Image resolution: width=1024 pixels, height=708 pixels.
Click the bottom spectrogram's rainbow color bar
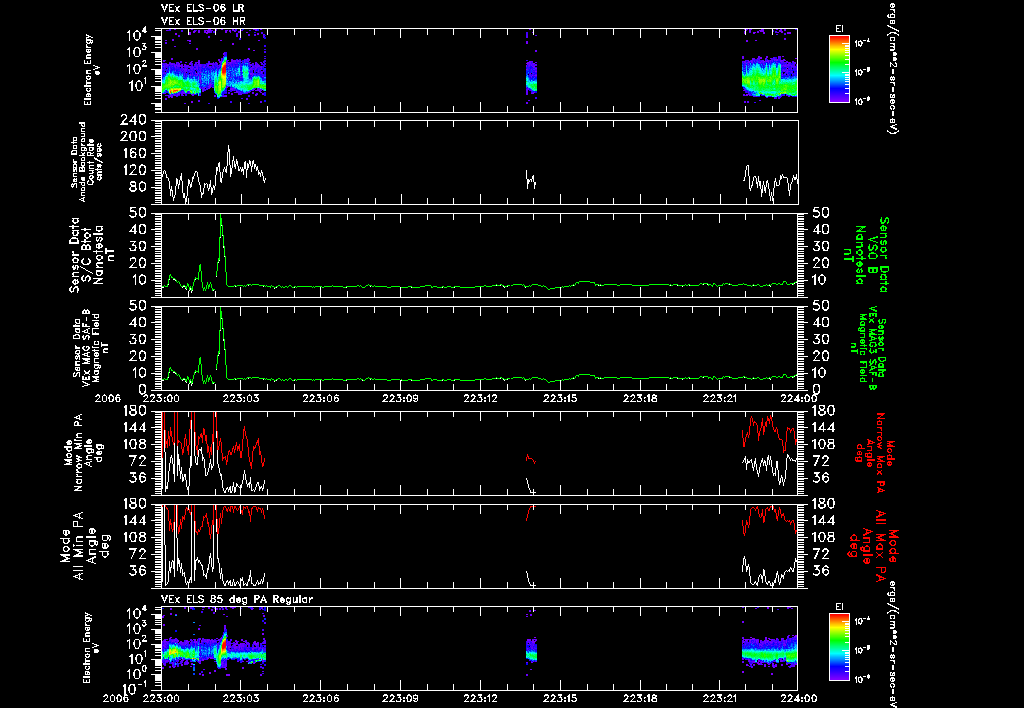tap(839, 648)
